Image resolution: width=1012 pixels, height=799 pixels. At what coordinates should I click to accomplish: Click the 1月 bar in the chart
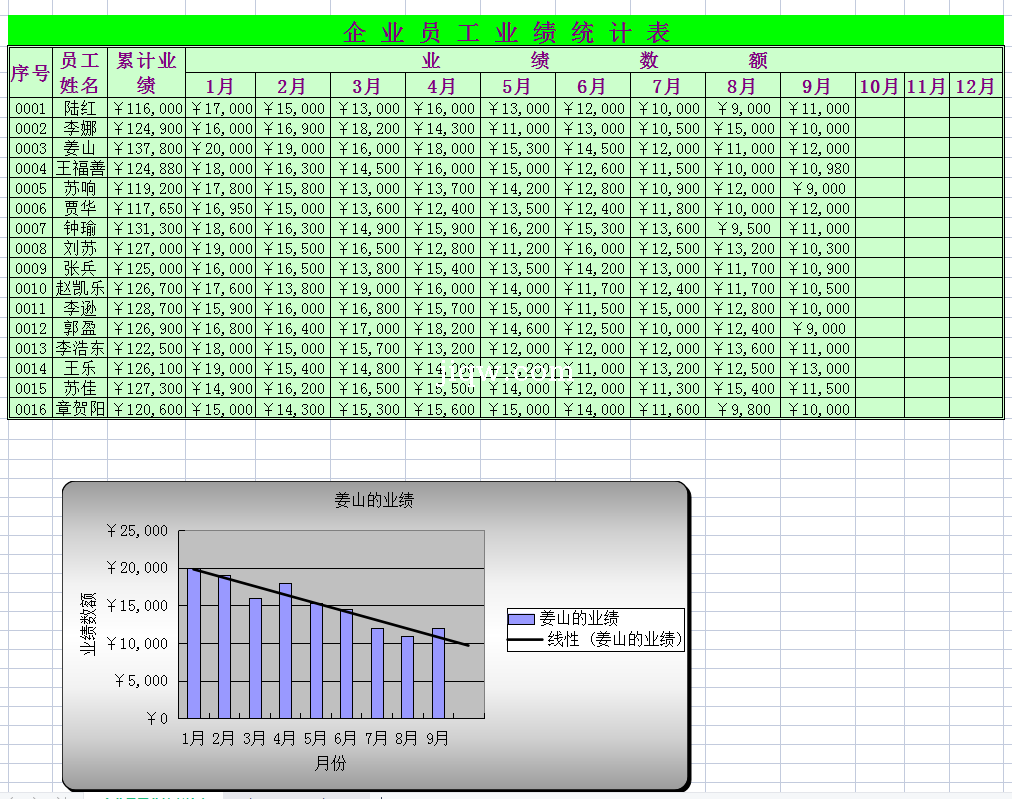(x=194, y=644)
